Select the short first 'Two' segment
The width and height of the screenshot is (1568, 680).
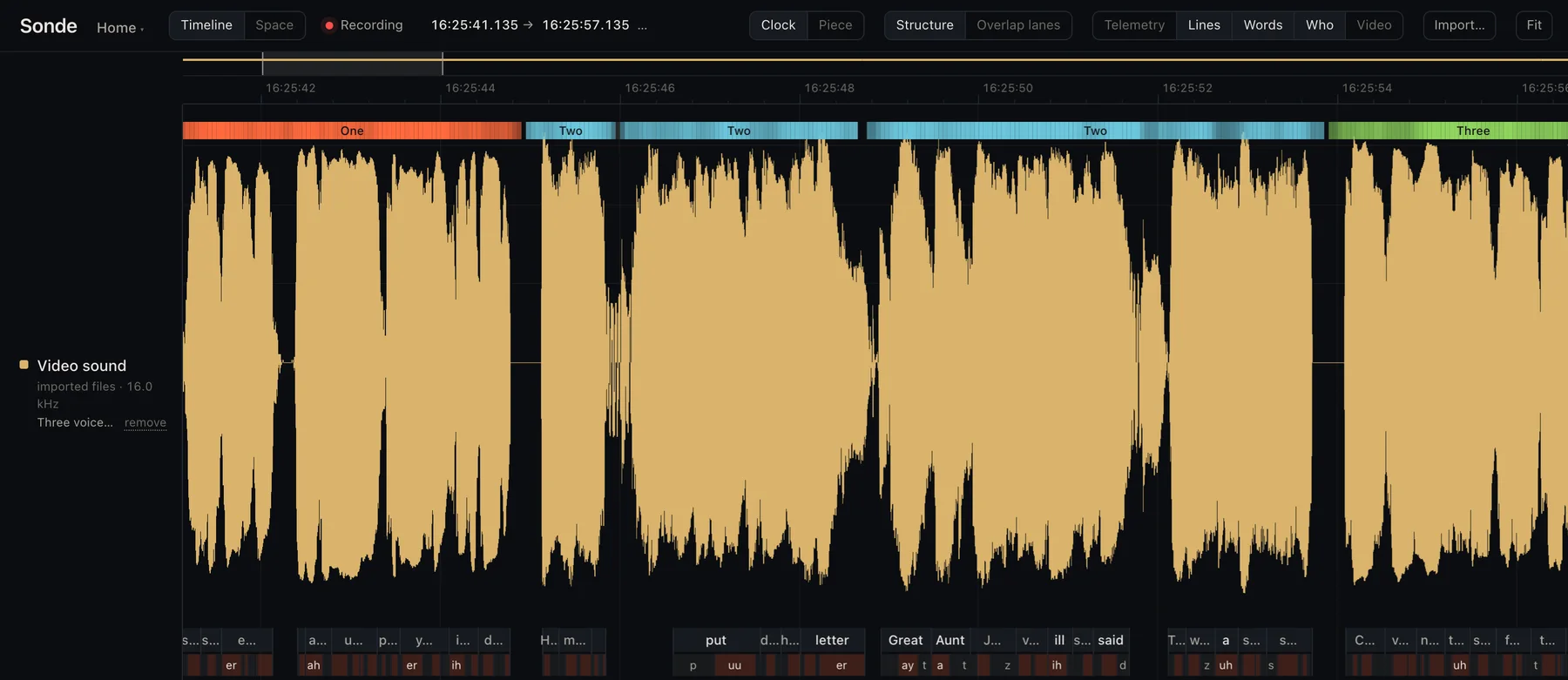coord(571,131)
